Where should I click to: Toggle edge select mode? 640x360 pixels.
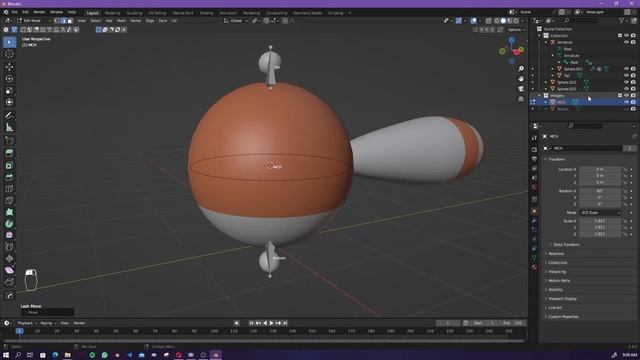(63, 20)
